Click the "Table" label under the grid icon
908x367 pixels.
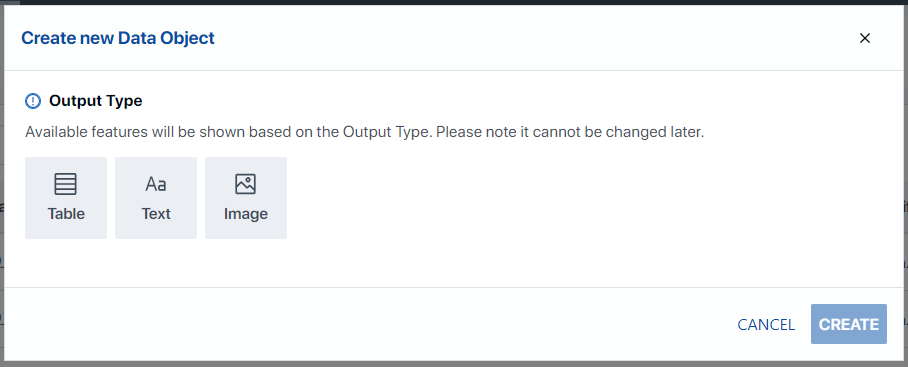point(66,214)
